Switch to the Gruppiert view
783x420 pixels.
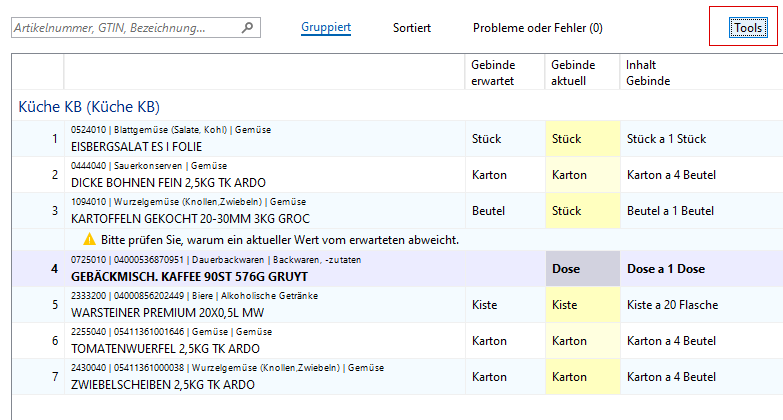click(x=326, y=28)
